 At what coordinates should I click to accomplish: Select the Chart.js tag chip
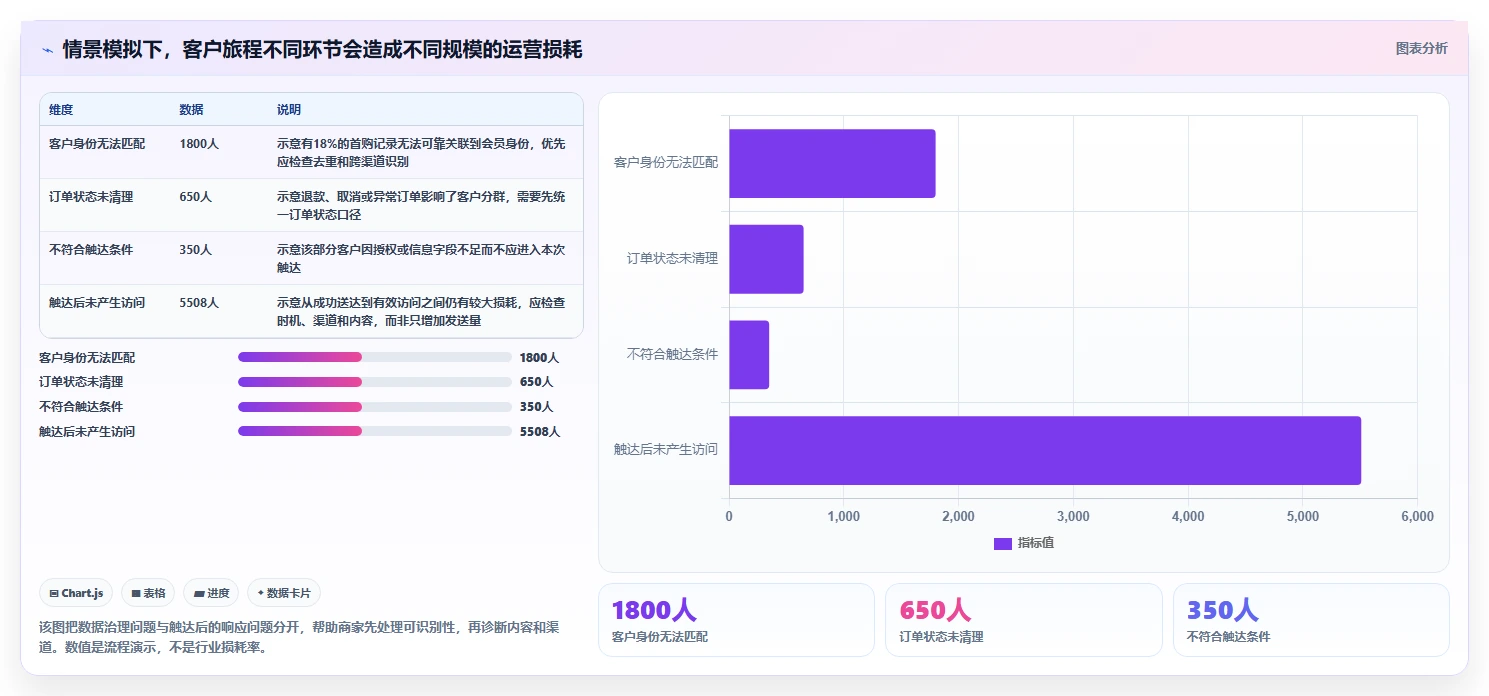tap(77, 593)
